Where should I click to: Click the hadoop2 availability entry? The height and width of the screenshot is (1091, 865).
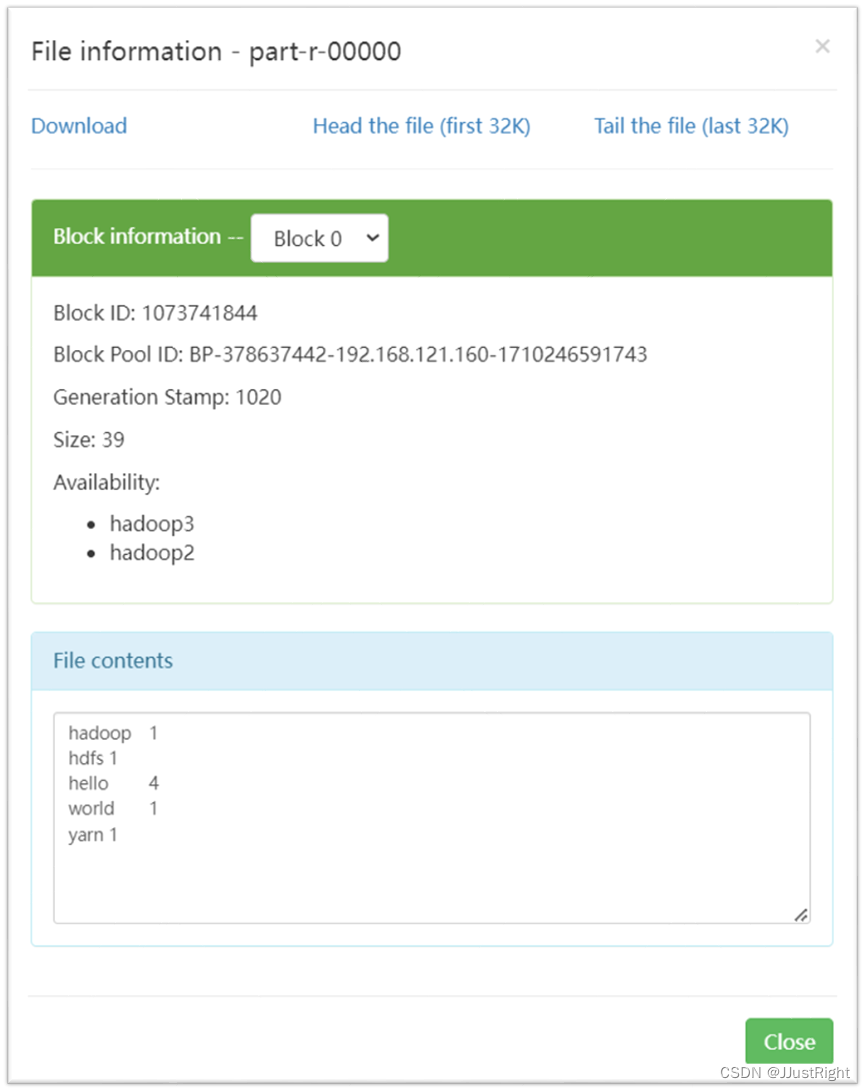pos(152,552)
